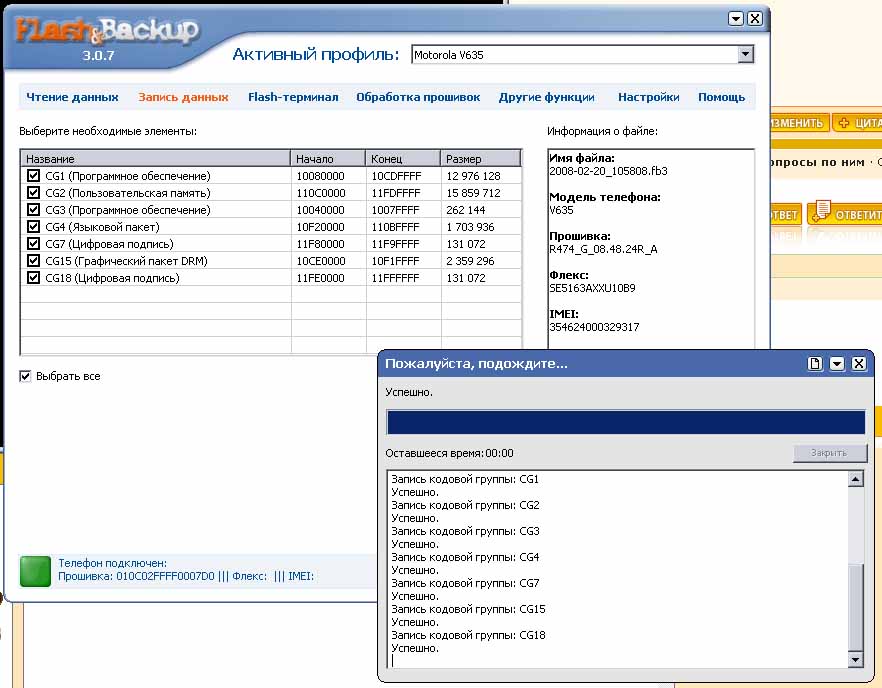Toggle the CG3 (Программное обеспечение) checkbox
The width and height of the screenshot is (882, 688).
[33, 209]
